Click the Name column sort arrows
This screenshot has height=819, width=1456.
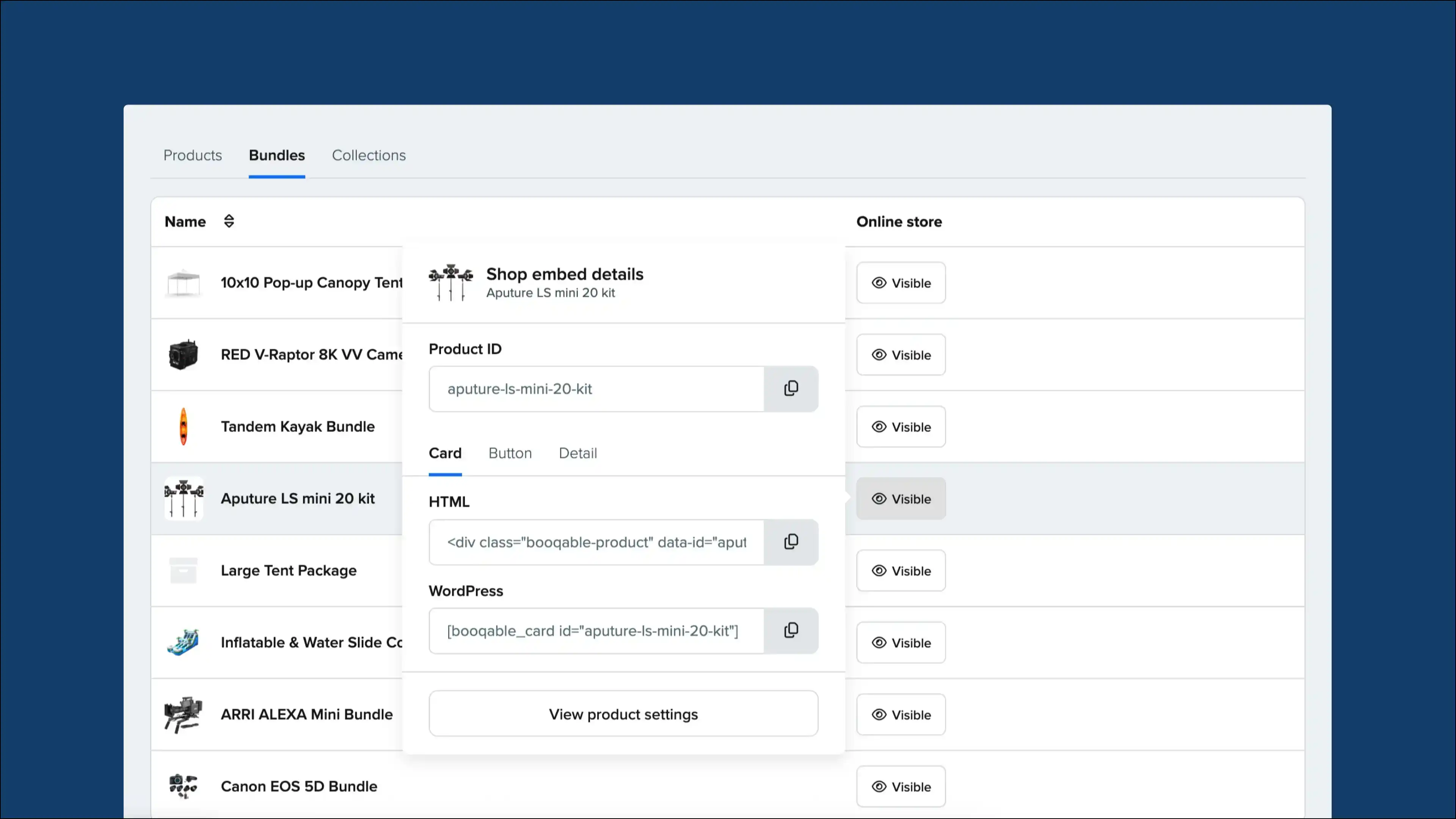229,221
